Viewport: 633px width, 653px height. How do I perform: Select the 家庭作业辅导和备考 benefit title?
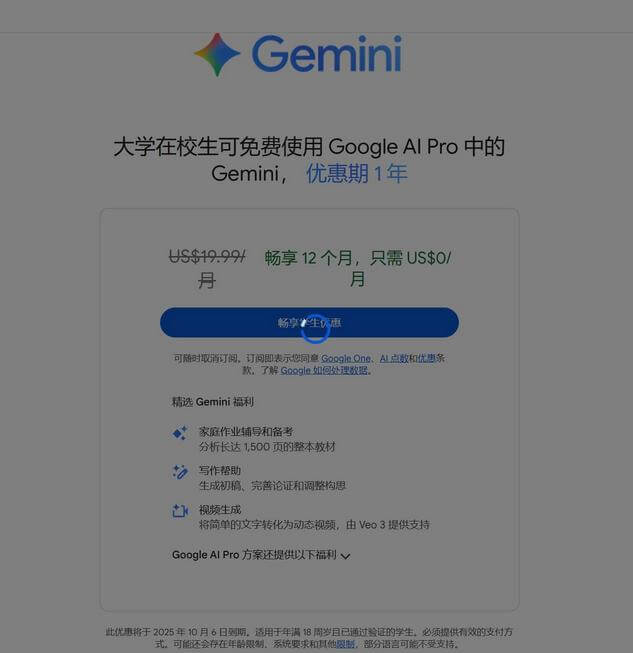(246, 431)
